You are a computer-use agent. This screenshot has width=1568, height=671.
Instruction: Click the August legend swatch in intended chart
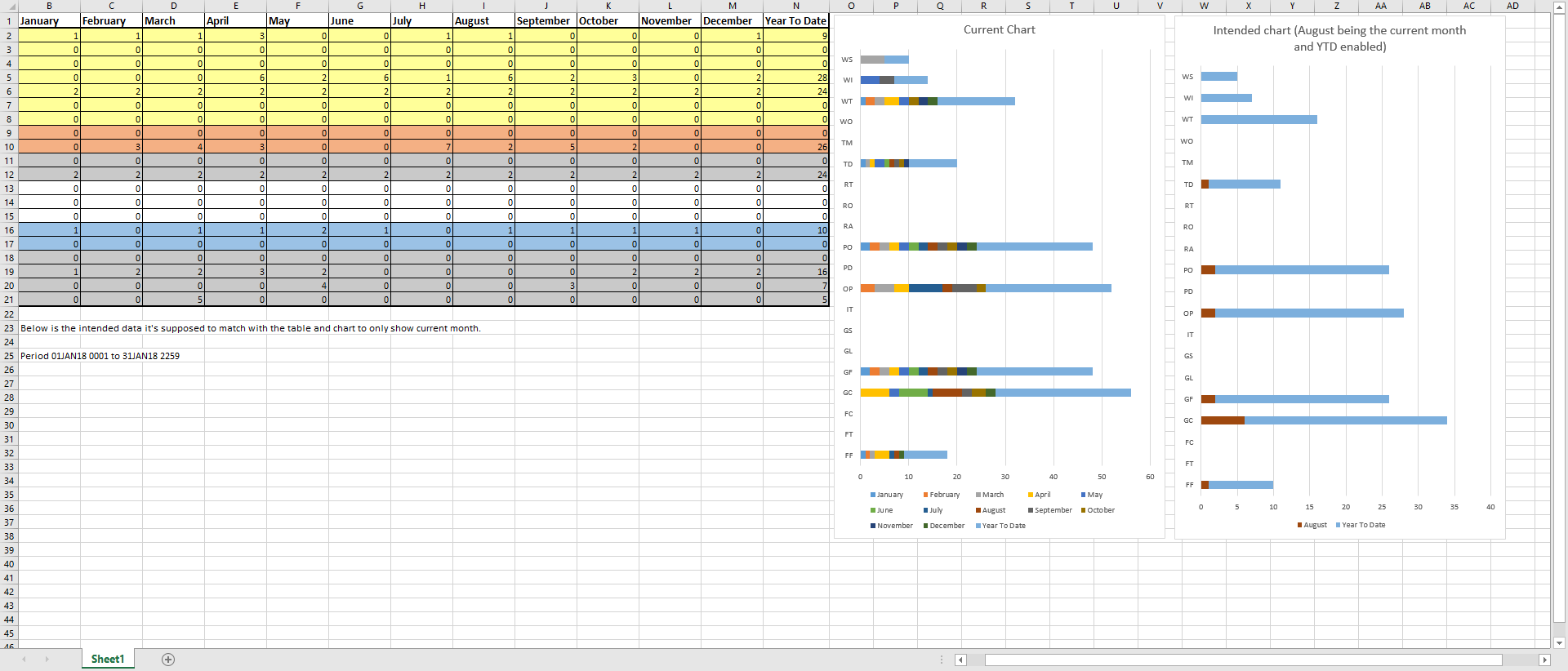click(x=1299, y=525)
